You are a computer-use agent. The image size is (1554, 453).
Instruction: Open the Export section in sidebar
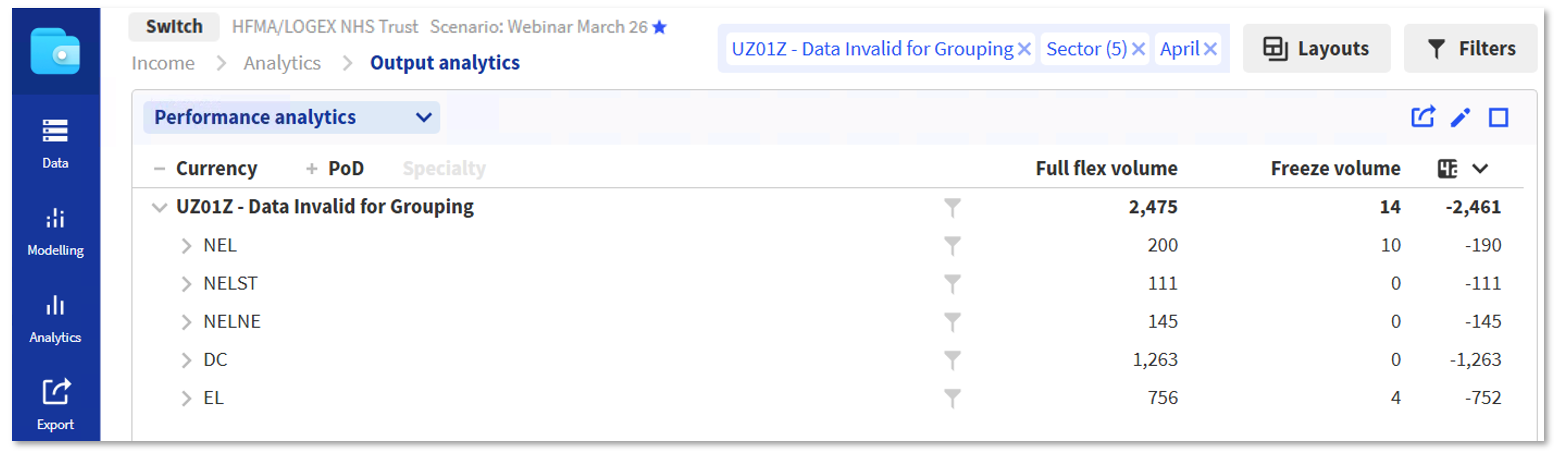pyautogui.click(x=55, y=403)
